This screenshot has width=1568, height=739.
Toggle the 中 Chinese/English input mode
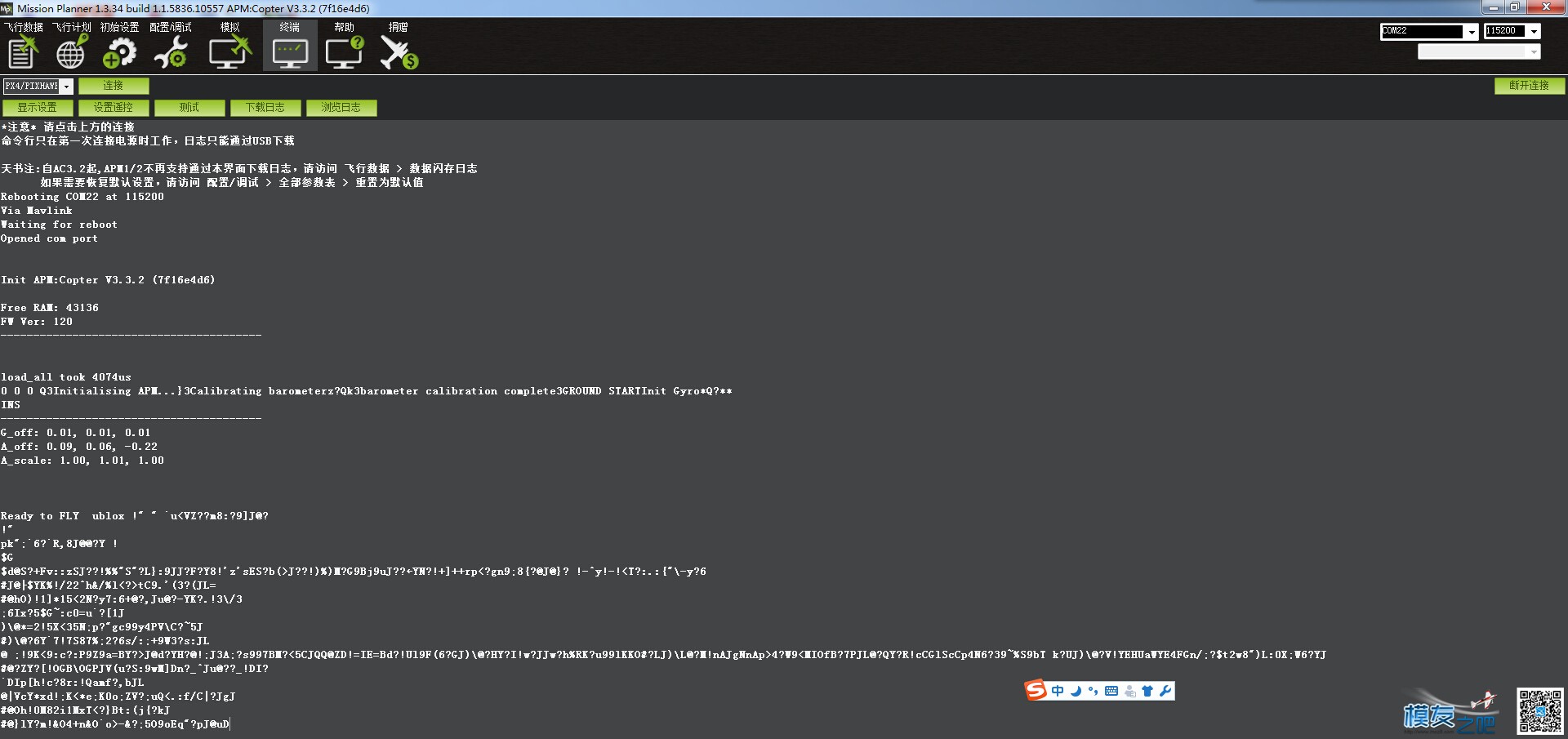(x=1058, y=691)
